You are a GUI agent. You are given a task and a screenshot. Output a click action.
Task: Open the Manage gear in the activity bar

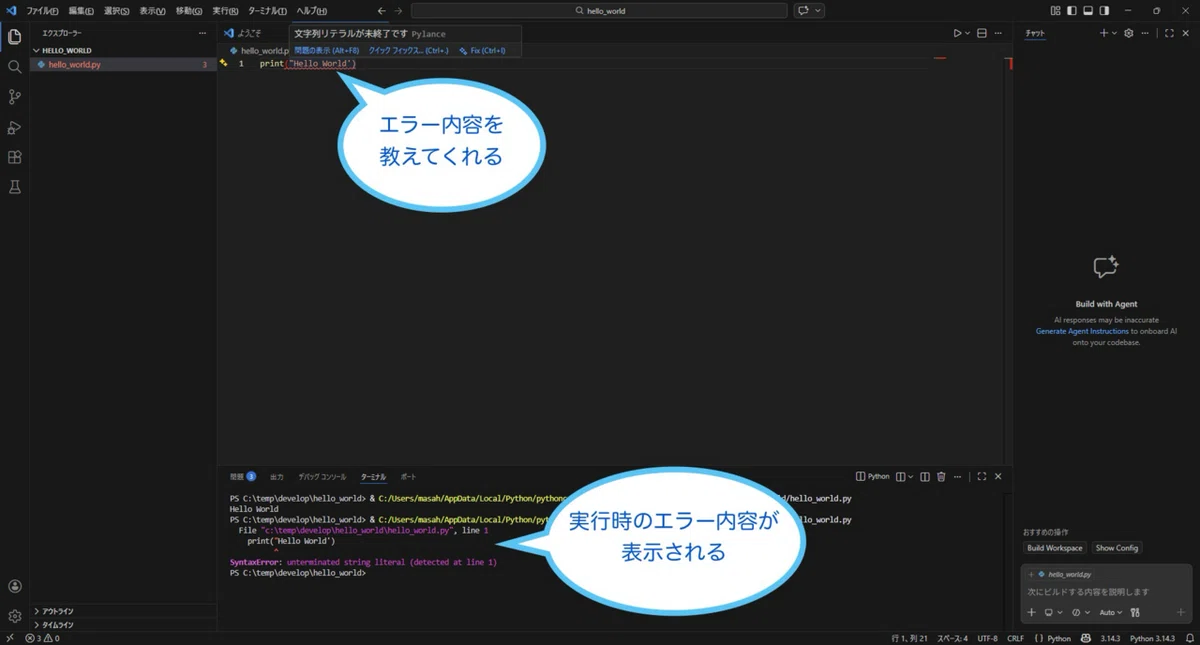point(14,616)
